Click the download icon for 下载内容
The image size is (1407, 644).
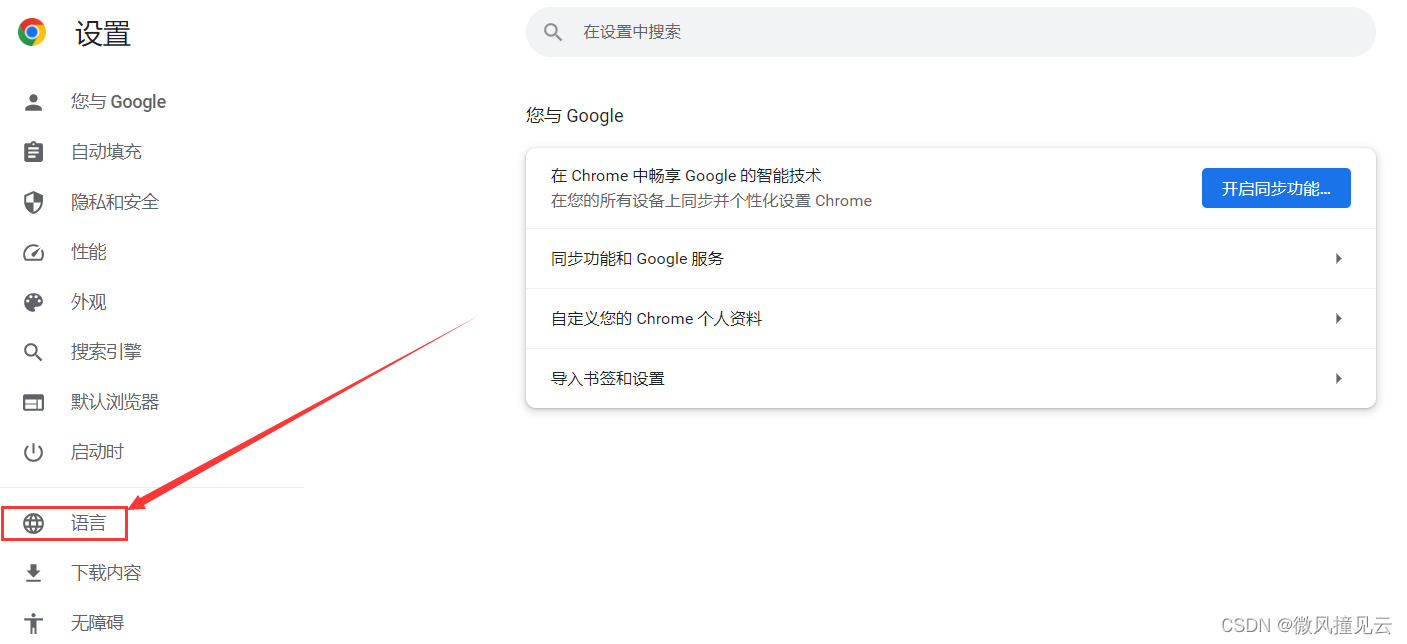(34, 573)
